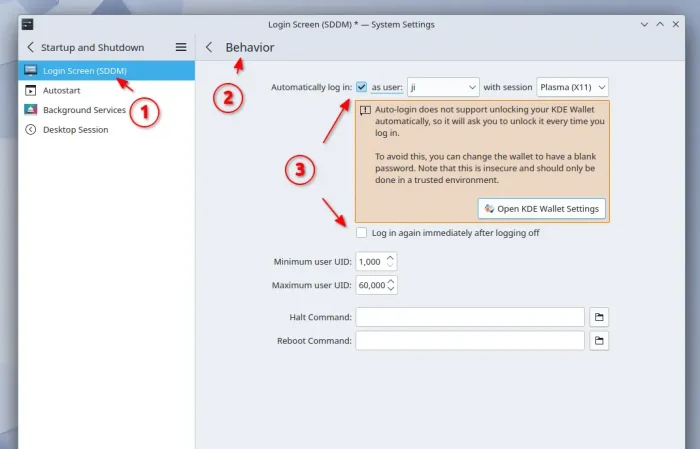Decrease the Maximum user UID value

click(391, 290)
